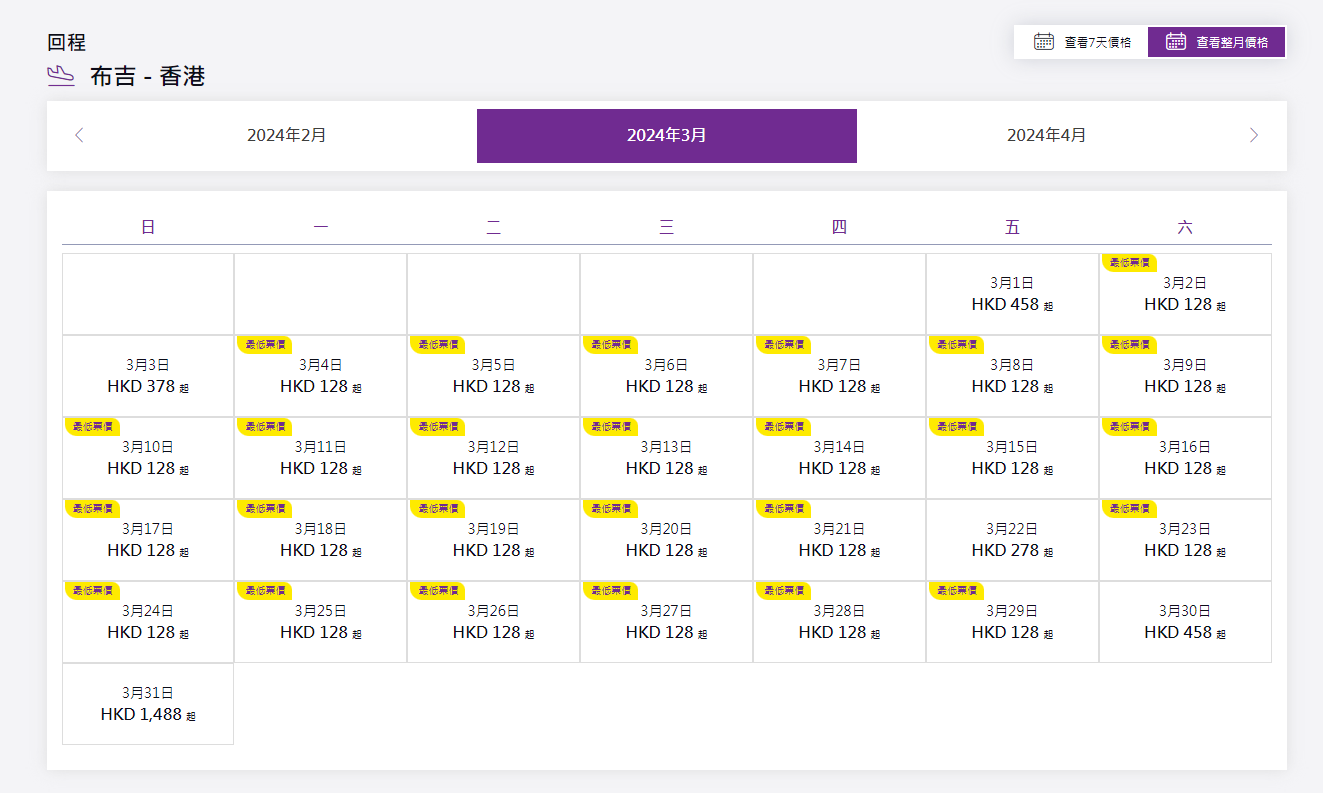Click the 最低票價 badge on 3月2日

[x=1129, y=262]
